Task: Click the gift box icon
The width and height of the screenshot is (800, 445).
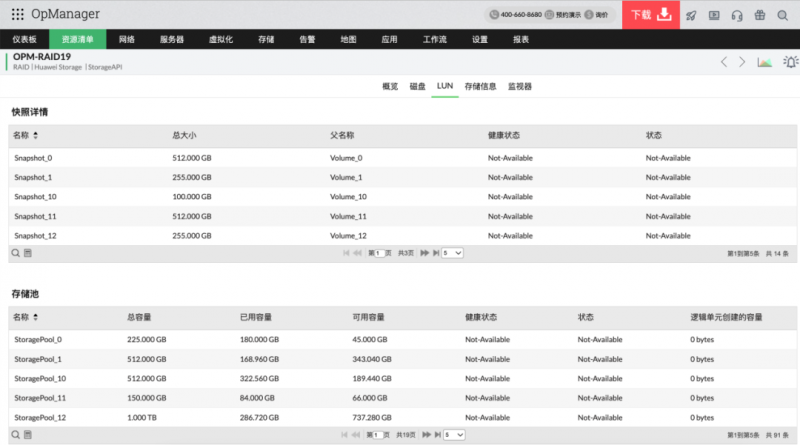Action: 759,15
